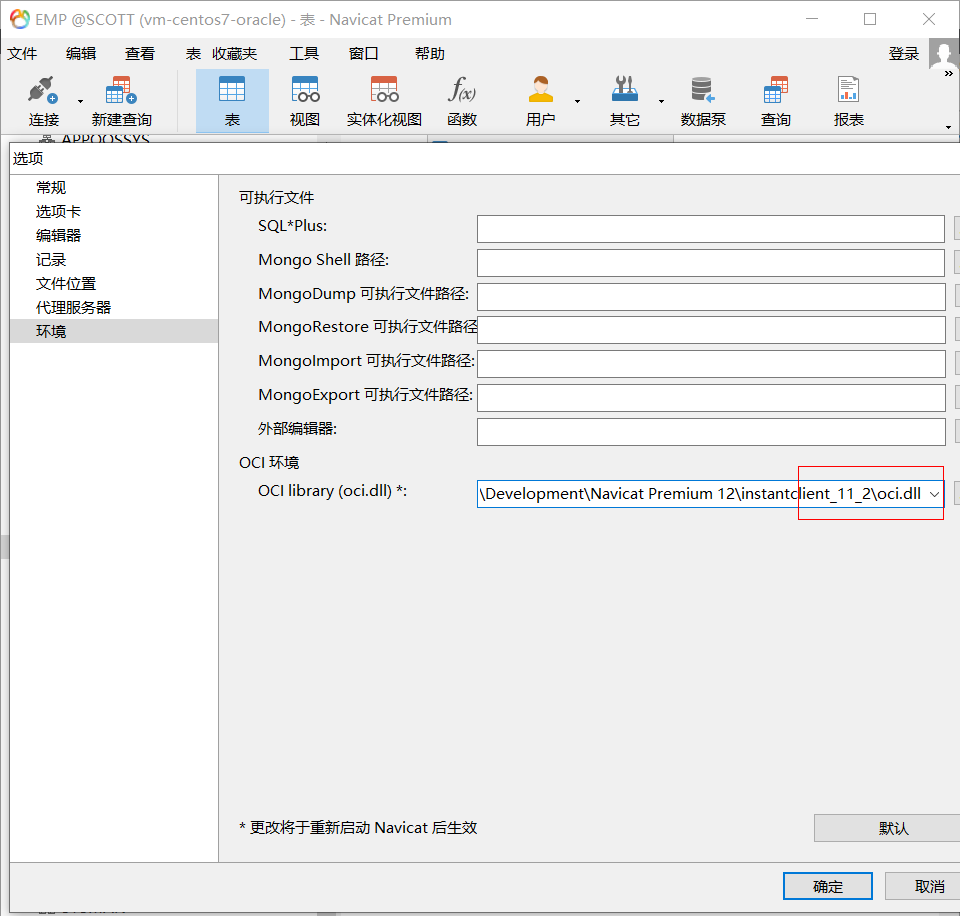Open the View (查看) menu
Screen dimensions: 960x916
(x=140, y=54)
